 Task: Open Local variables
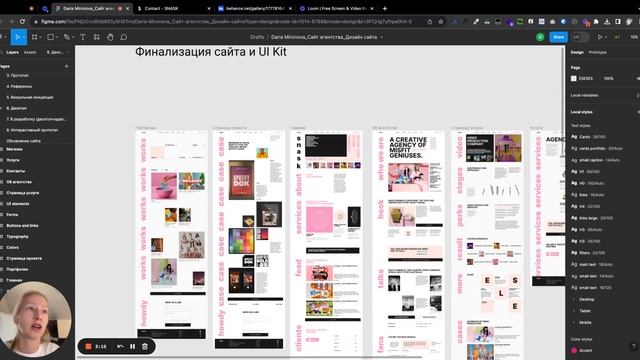click(x=584, y=95)
